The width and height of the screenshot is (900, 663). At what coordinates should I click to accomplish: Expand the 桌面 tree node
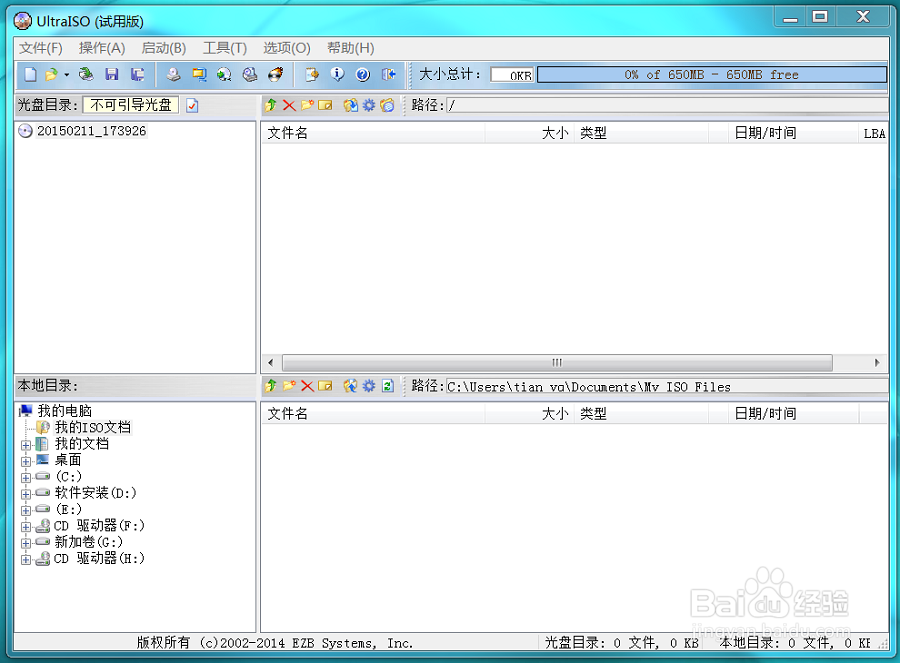pyautogui.click(x=26, y=462)
